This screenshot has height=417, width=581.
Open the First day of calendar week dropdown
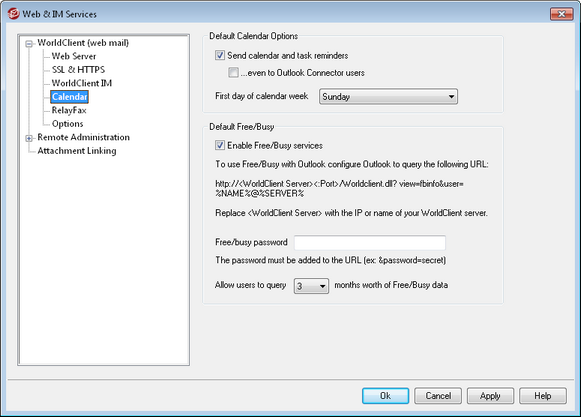(388, 97)
